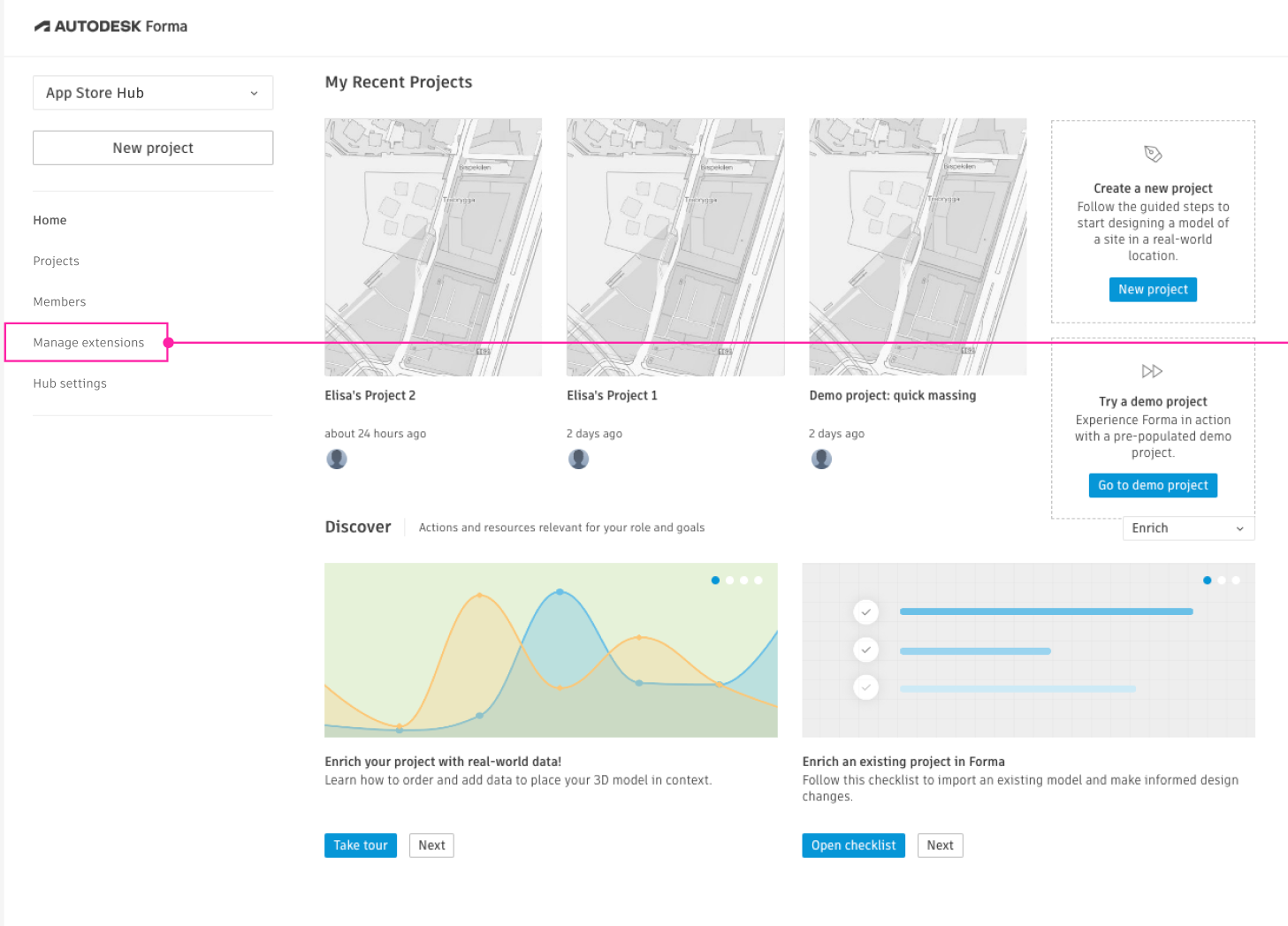The width and height of the screenshot is (1288, 926).
Task: Select the first carousel dot on the checklist card
Action: [x=1207, y=581]
